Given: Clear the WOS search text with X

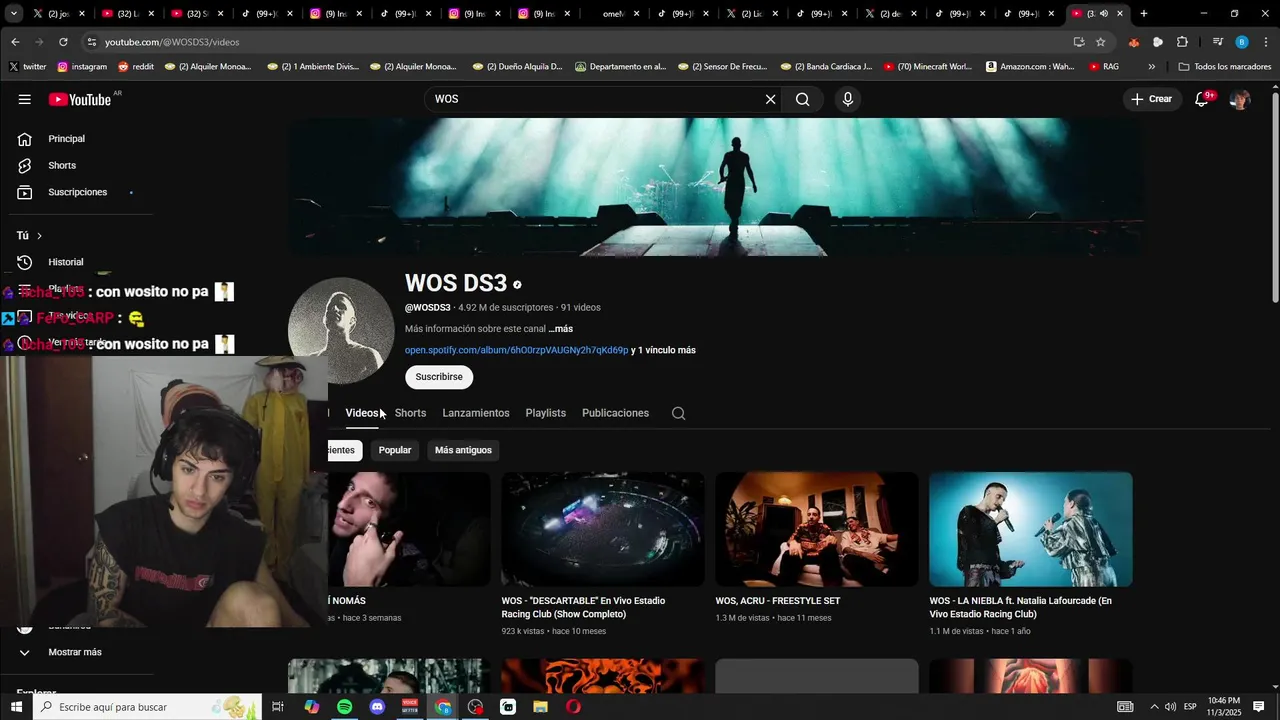Looking at the screenshot, I should (x=770, y=99).
